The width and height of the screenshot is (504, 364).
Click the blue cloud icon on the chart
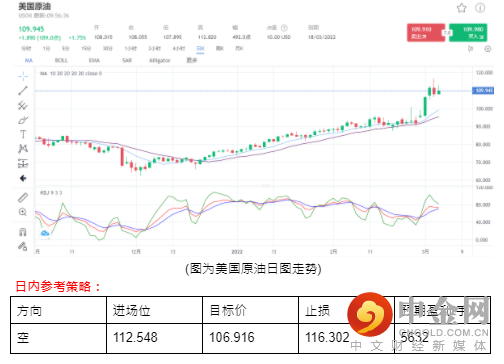click(x=45, y=233)
